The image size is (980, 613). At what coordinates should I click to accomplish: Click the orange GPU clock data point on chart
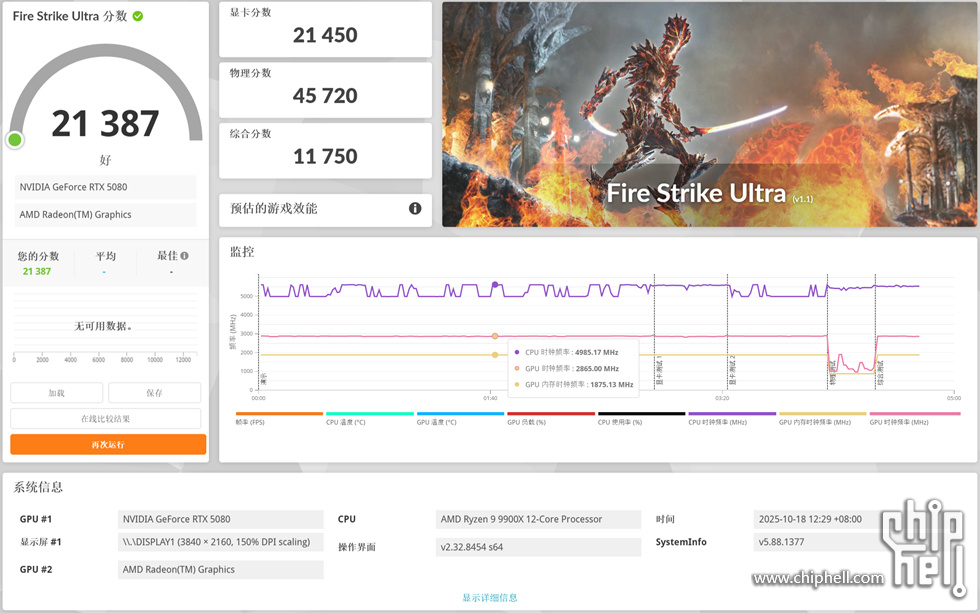(x=495, y=336)
